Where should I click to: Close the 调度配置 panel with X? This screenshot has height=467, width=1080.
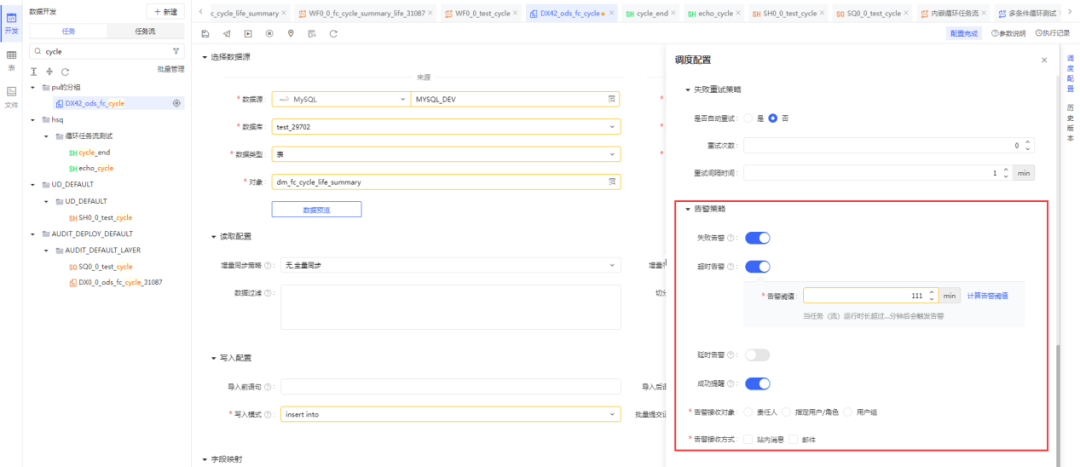point(1044,61)
